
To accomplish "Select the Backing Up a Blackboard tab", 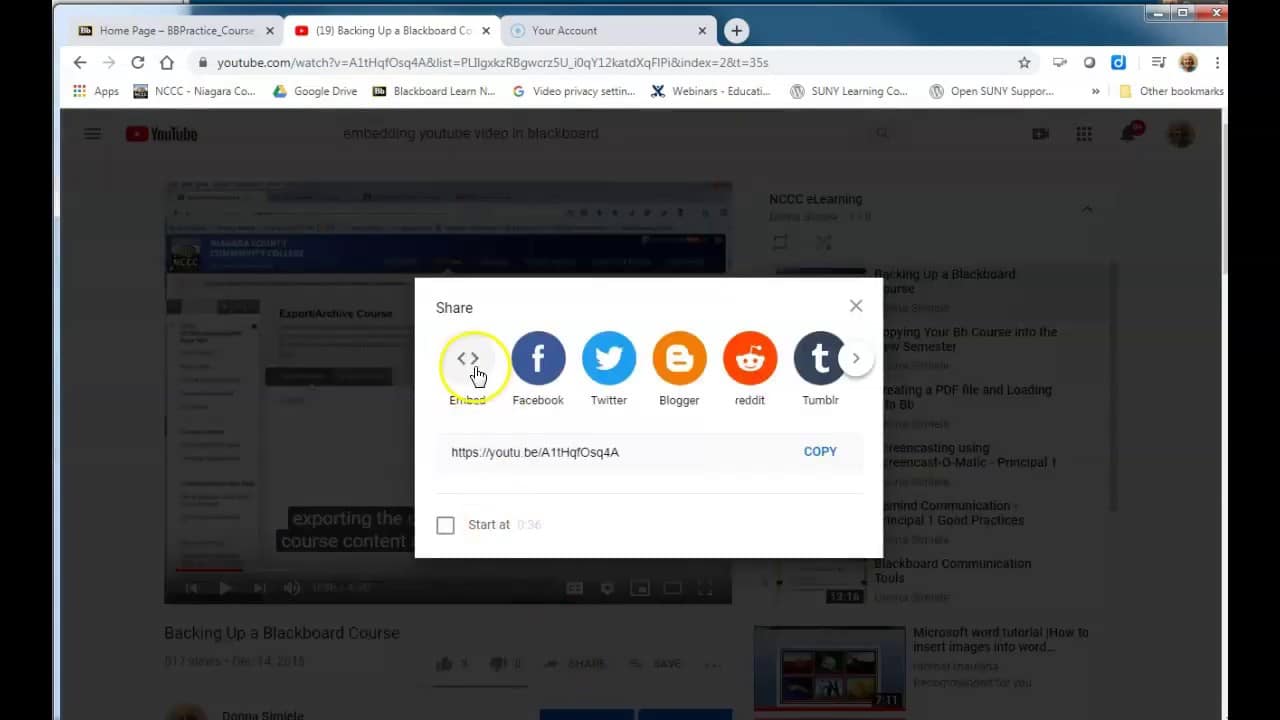I will (x=392, y=31).
